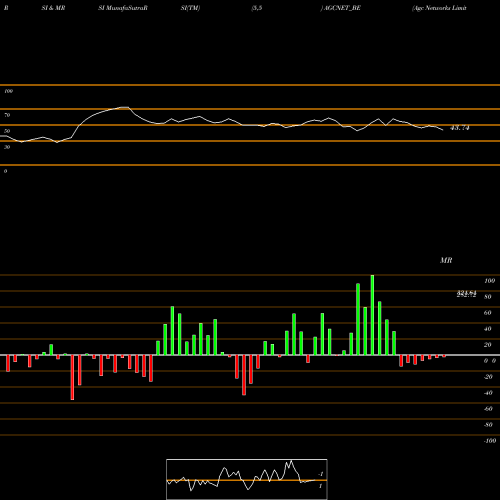The height and width of the screenshot is (500, 500).
Task: Click the MR axis label 40
Action: tap(488, 329)
